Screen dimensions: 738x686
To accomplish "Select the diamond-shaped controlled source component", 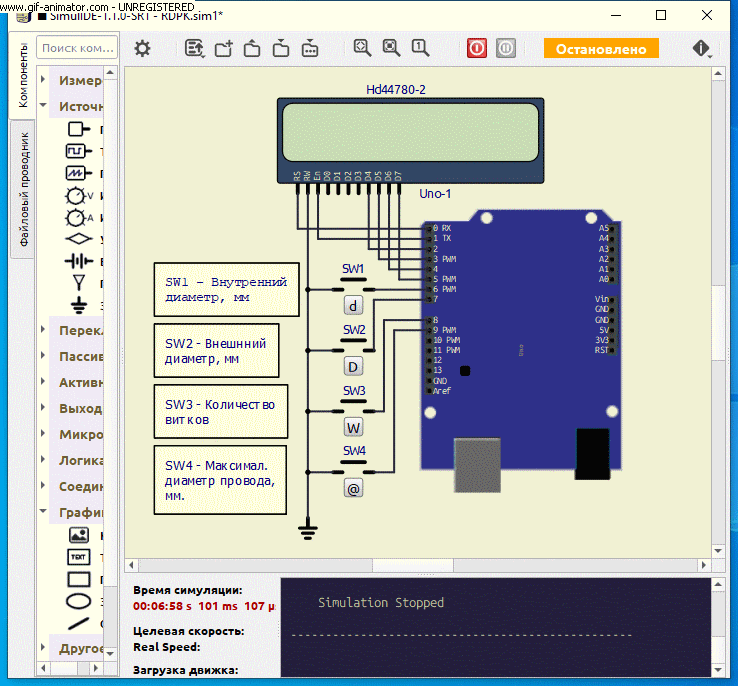I will 79,239.
